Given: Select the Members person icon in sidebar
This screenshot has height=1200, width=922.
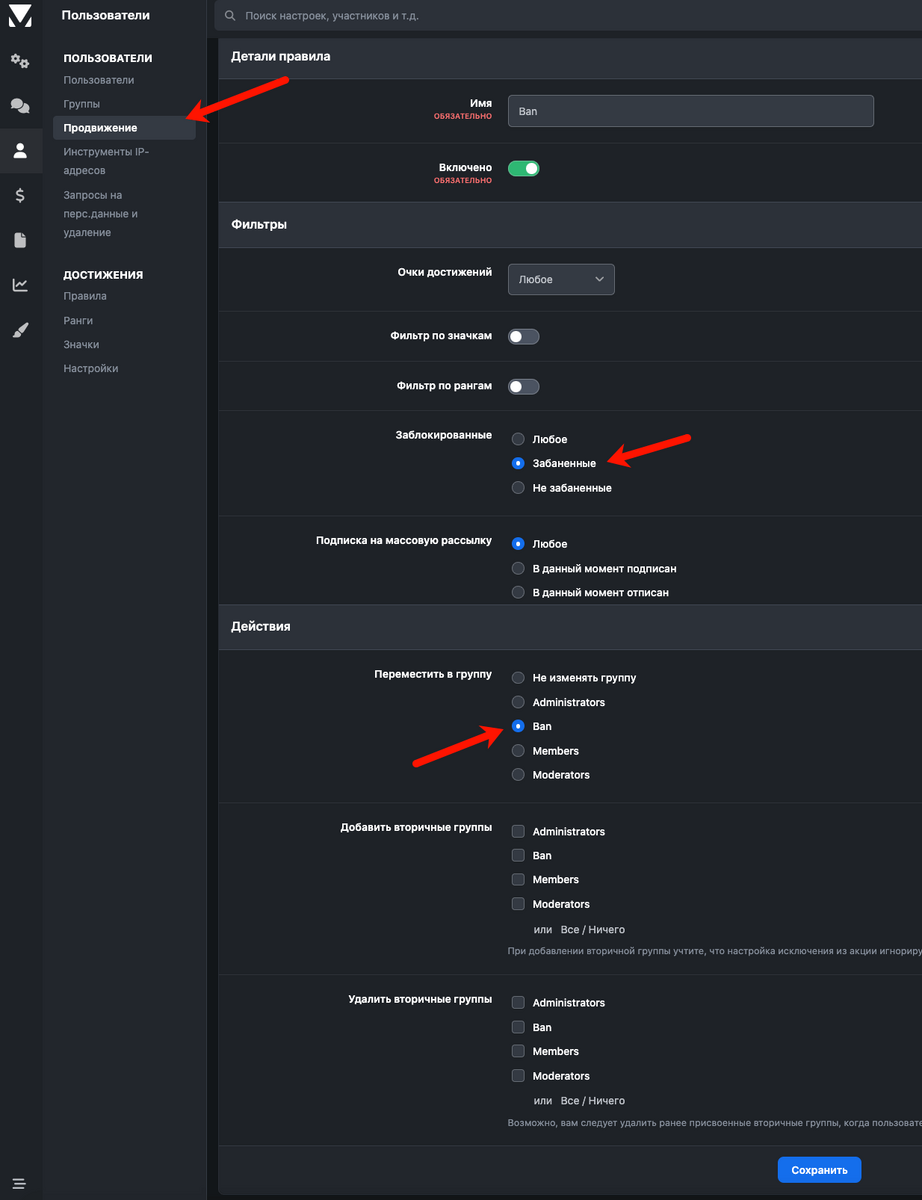Looking at the screenshot, I should (x=20, y=151).
